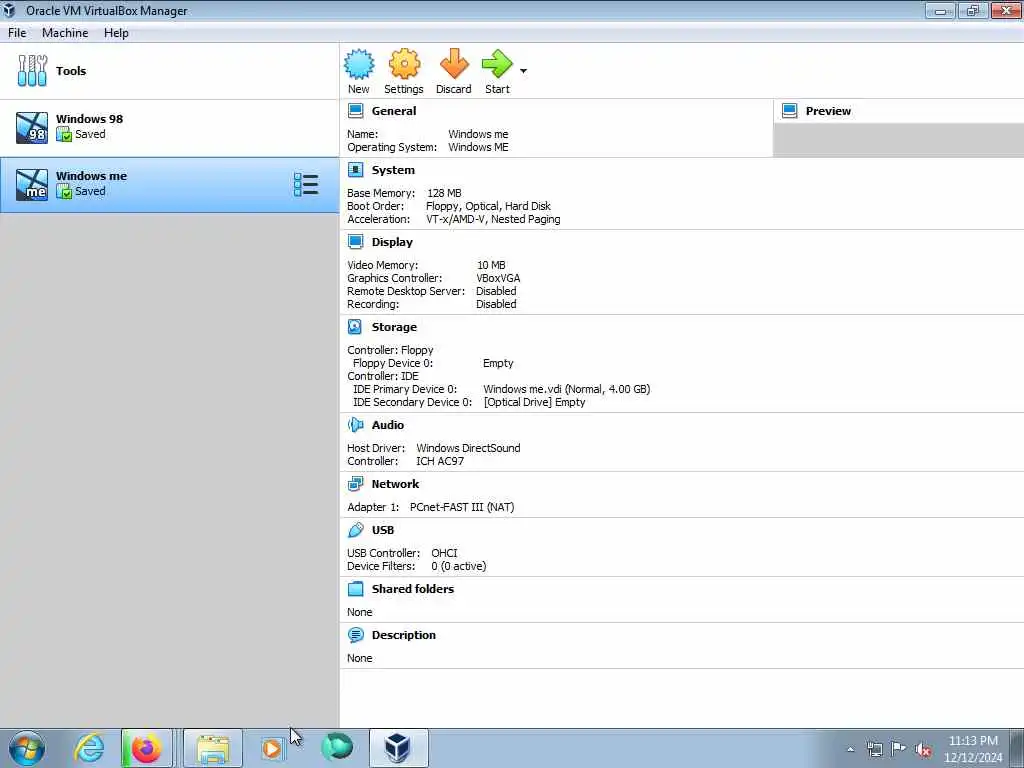Click the USB section header

(x=383, y=530)
